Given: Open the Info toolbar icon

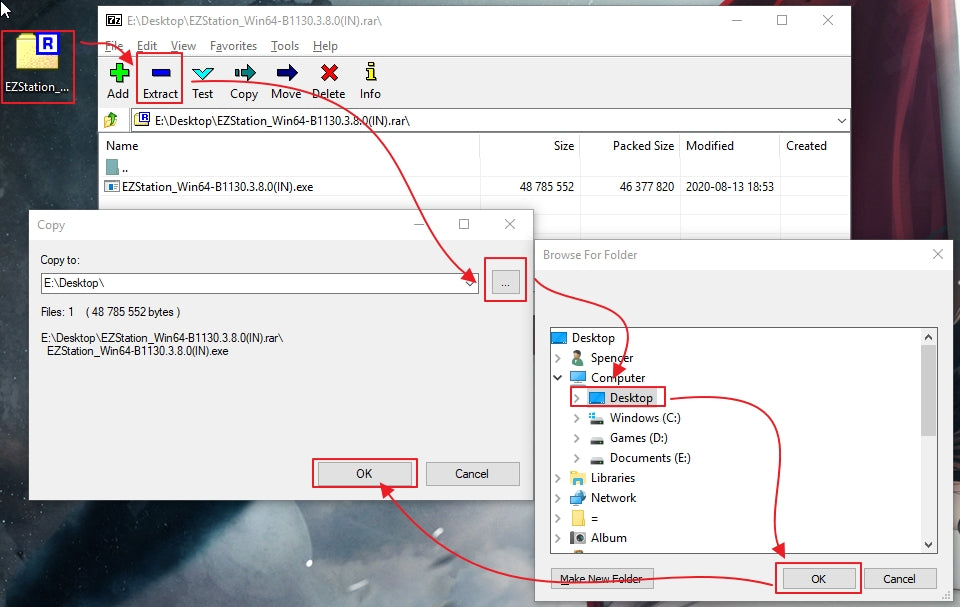Looking at the screenshot, I should coord(370,79).
